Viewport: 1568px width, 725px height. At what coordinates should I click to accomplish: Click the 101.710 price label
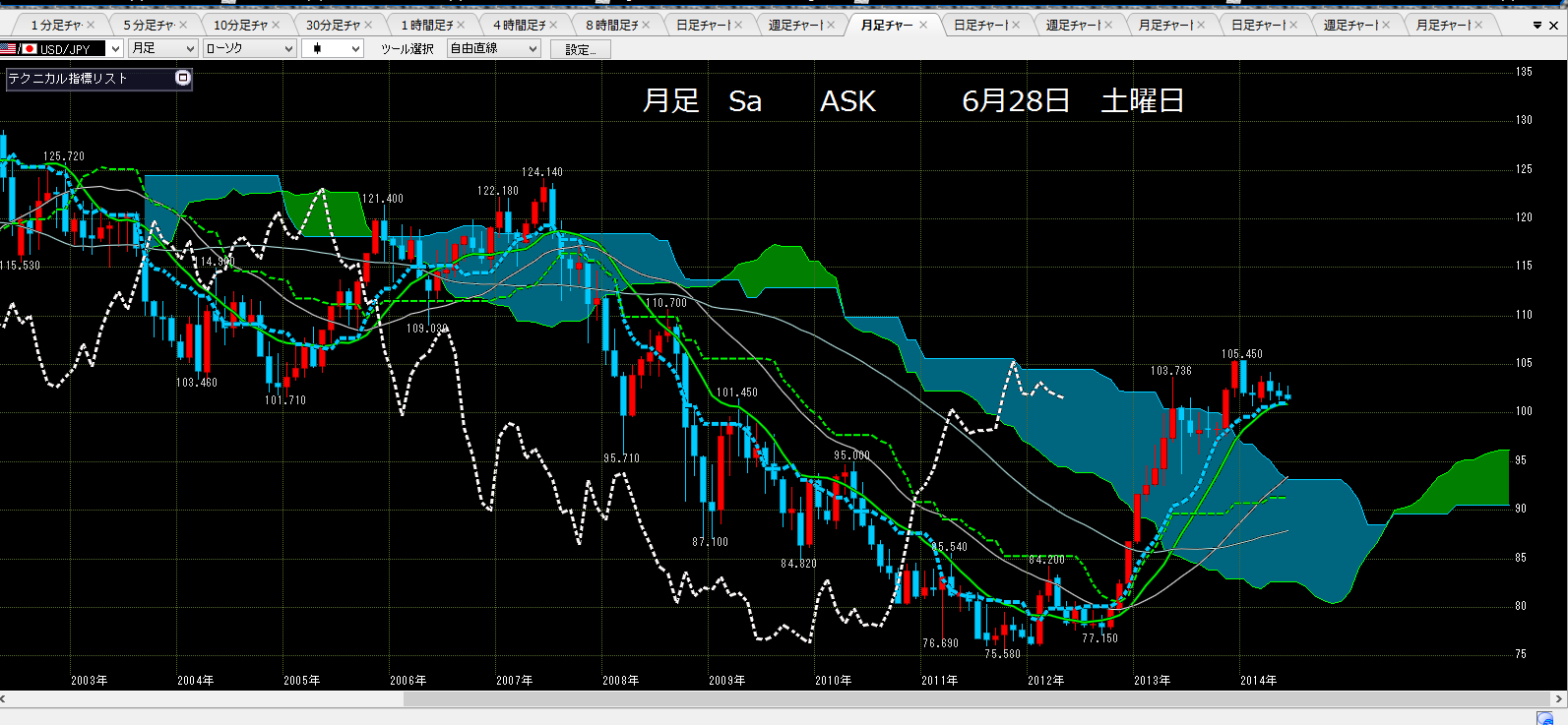click(285, 400)
